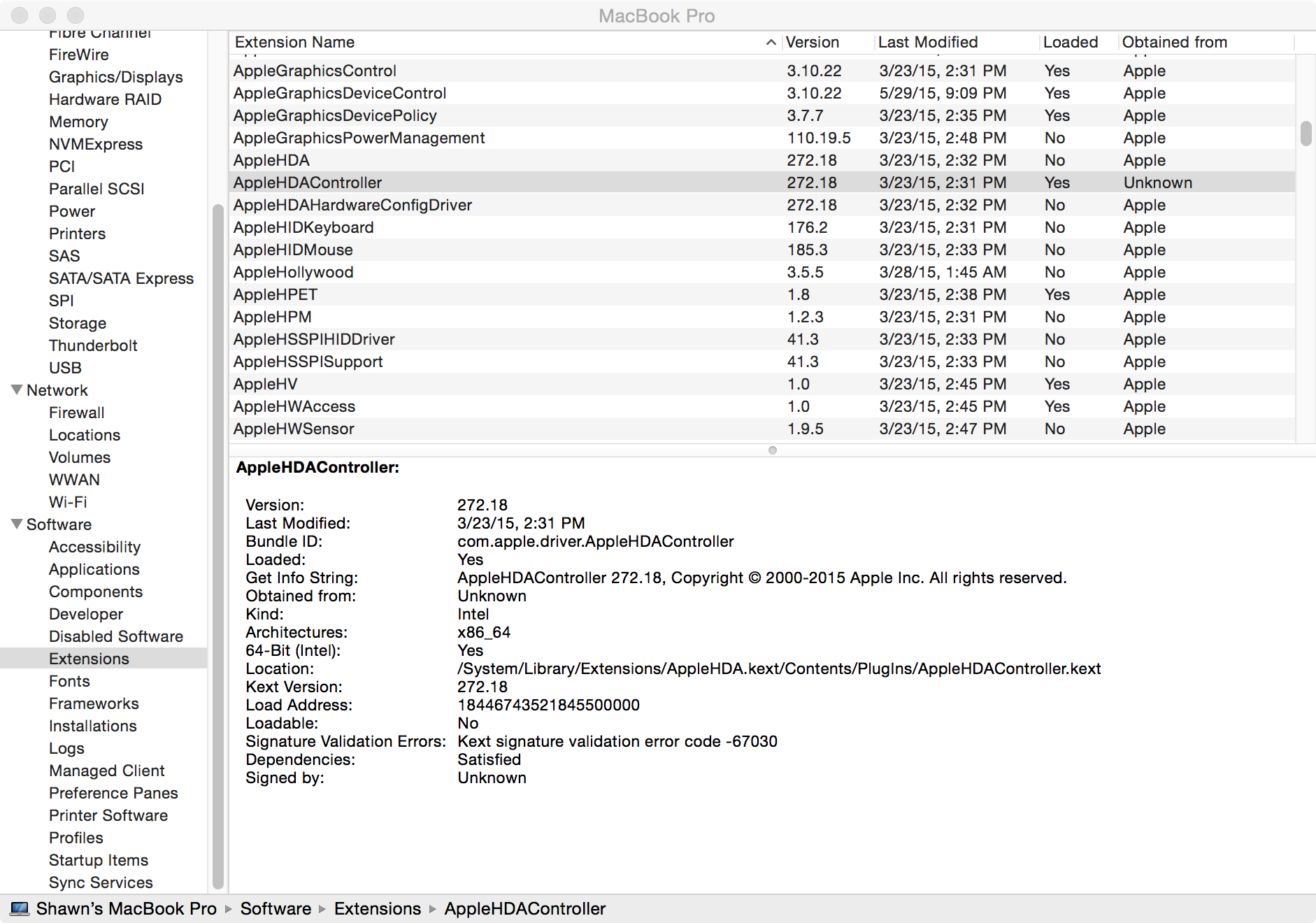This screenshot has height=923, width=1316.
Task: Select the AppleGraphicsPowerManagement row
Action: click(762, 138)
